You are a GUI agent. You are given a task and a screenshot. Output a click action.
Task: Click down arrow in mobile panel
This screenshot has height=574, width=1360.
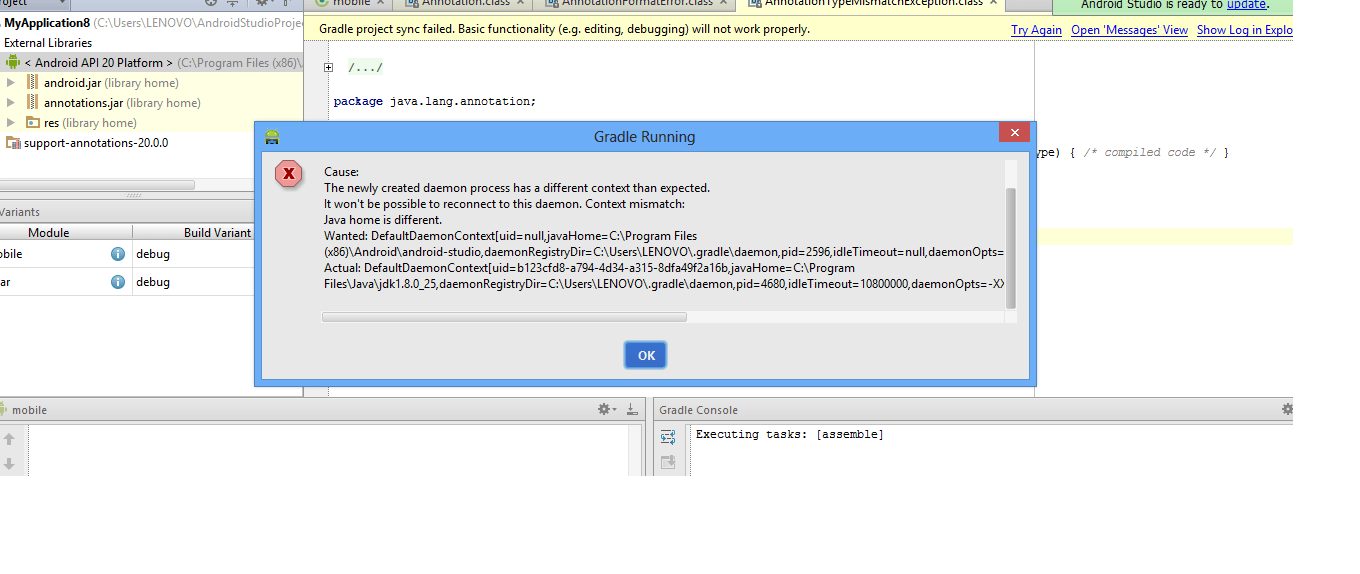pos(9,464)
